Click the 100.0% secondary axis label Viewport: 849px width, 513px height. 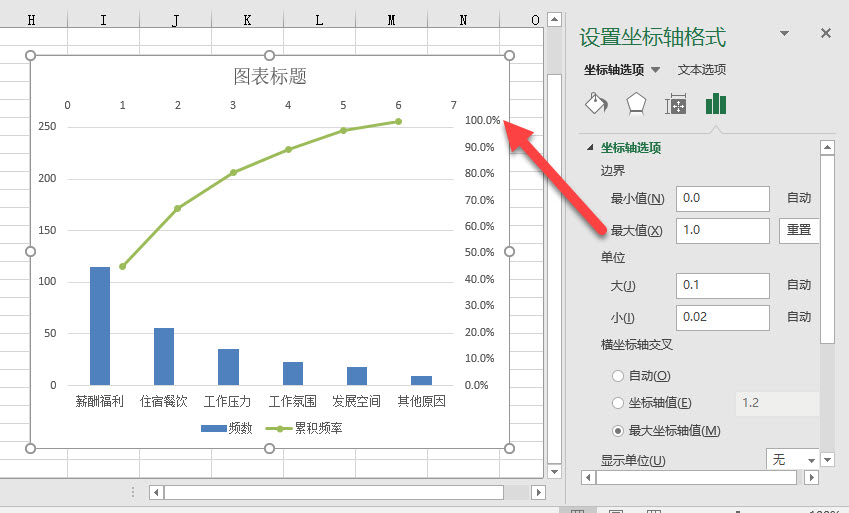click(482, 120)
